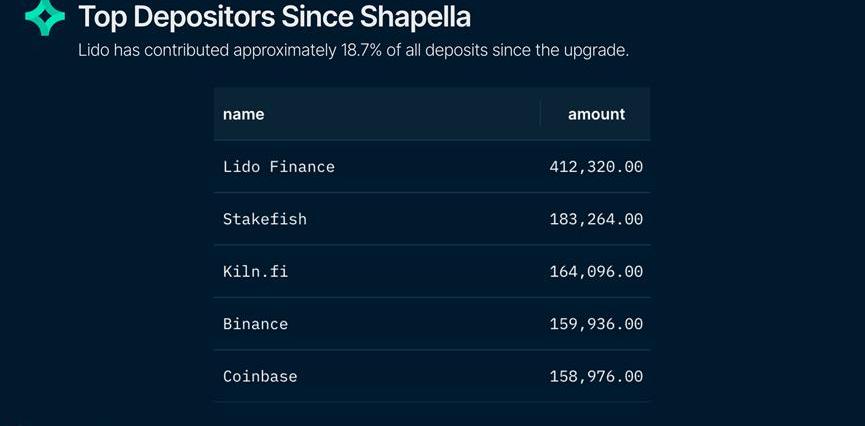Screen dimensions: 865x426
Task: Sort by the 'name' column header
Action: click(244, 114)
